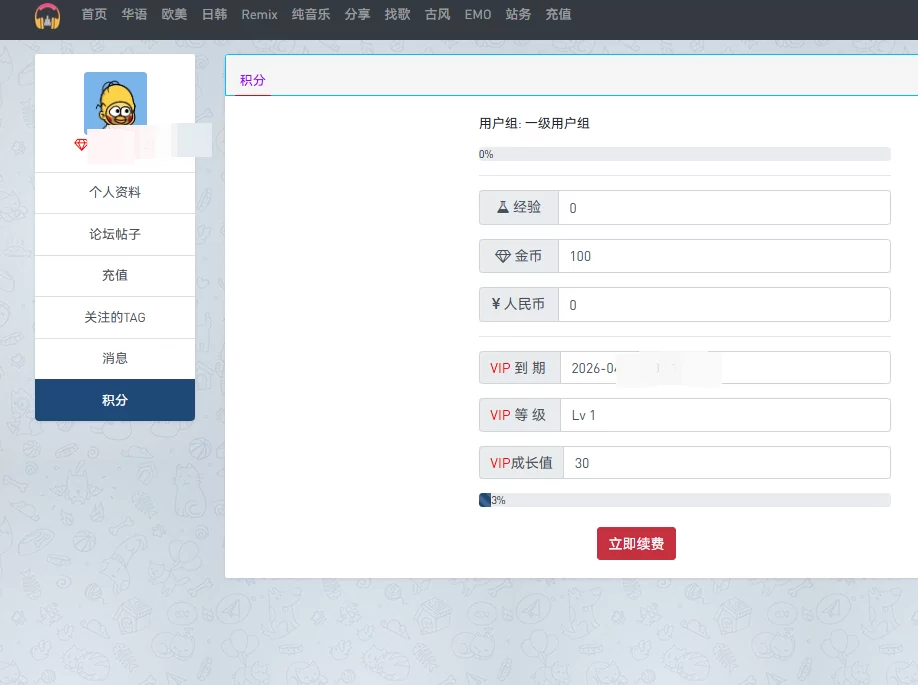The height and width of the screenshot is (685, 918).
Task: Click the 立即续费 renew button
Action: coord(636,543)
